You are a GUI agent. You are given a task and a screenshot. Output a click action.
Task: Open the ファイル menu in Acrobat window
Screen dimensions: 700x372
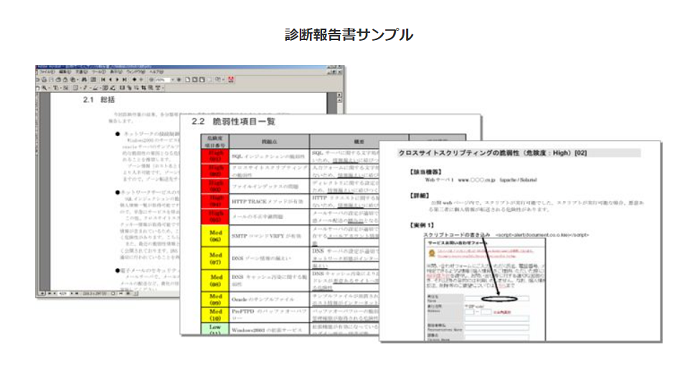(x=47, y=72)
